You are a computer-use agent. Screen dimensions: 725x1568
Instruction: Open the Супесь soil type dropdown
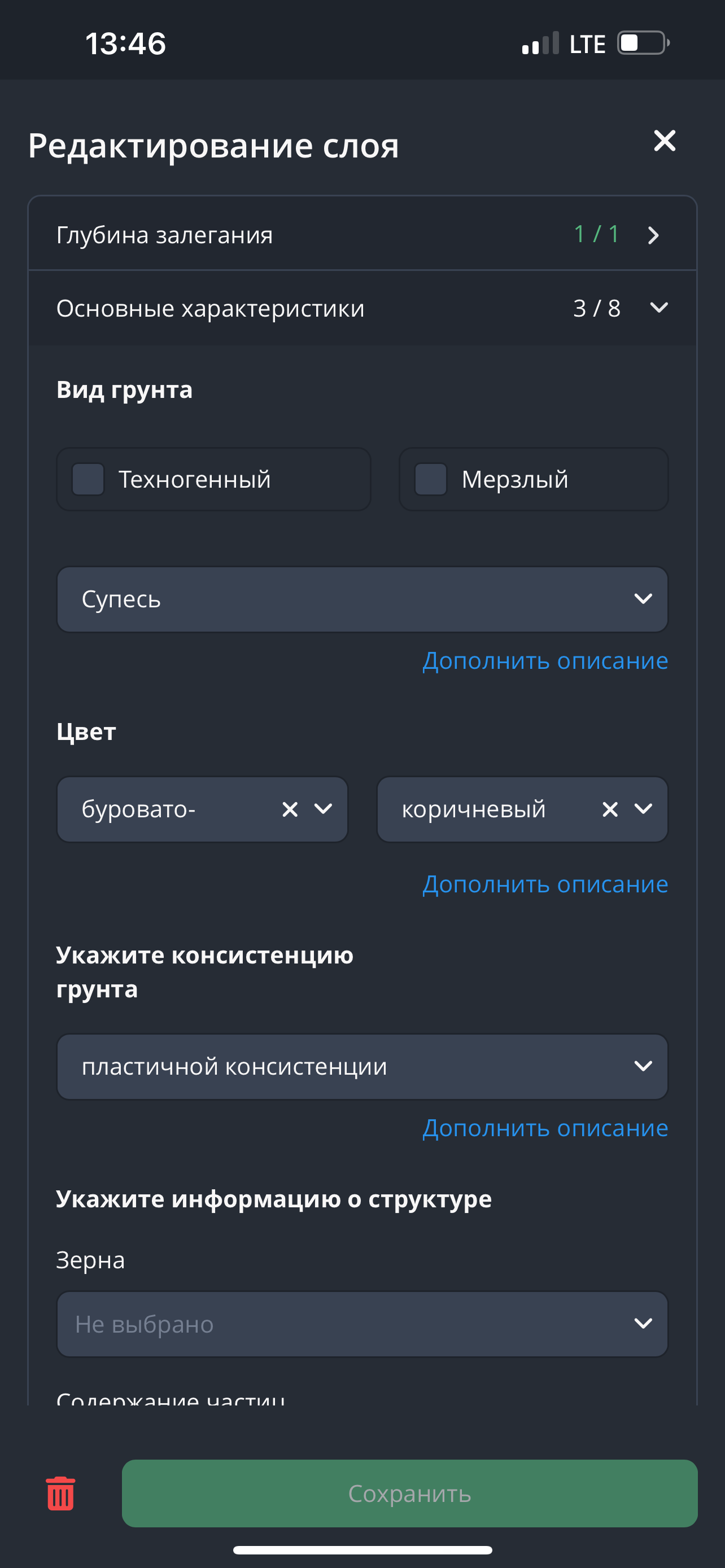[x=362, y=599]
